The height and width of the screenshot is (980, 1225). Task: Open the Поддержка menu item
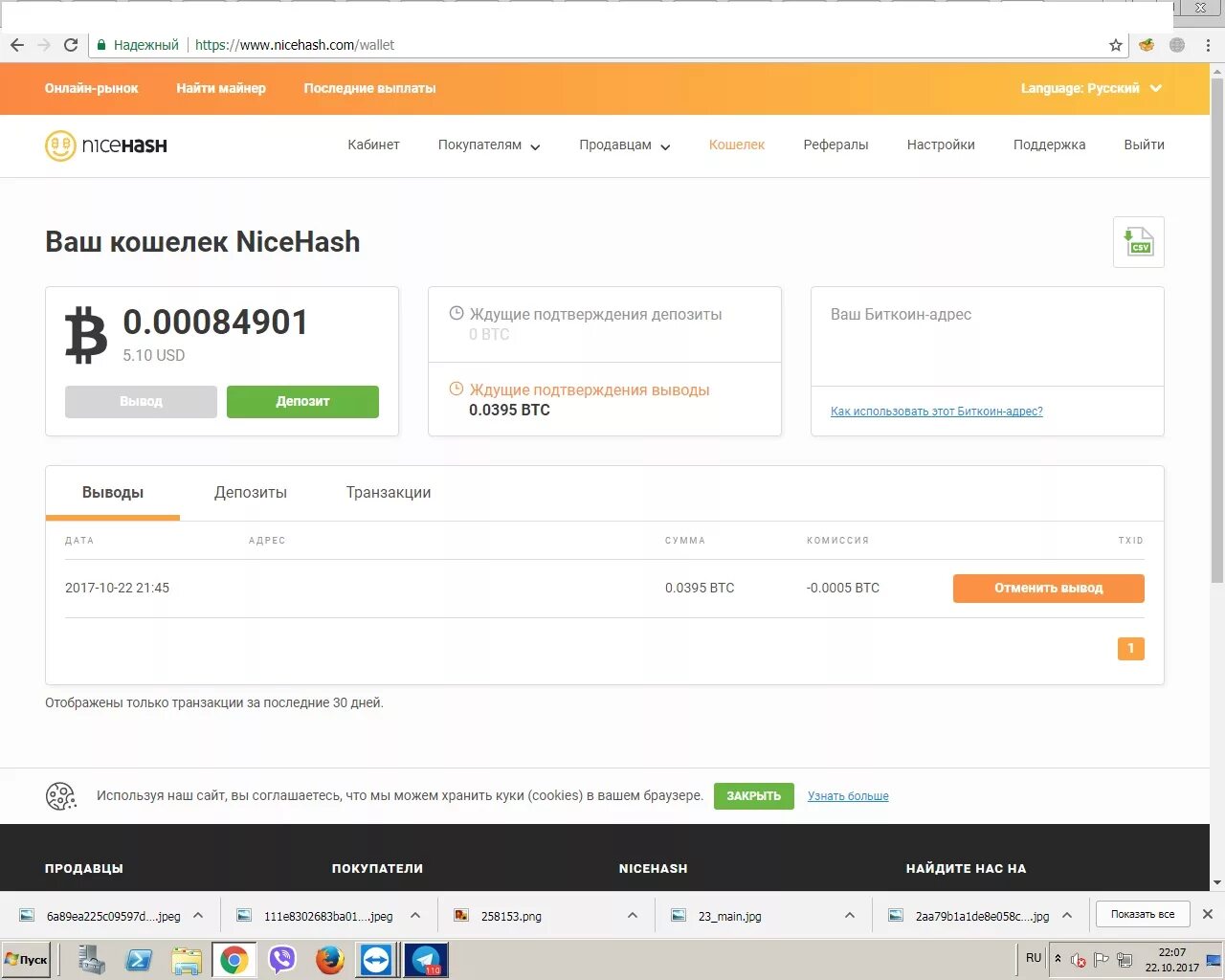[1049, 145]
